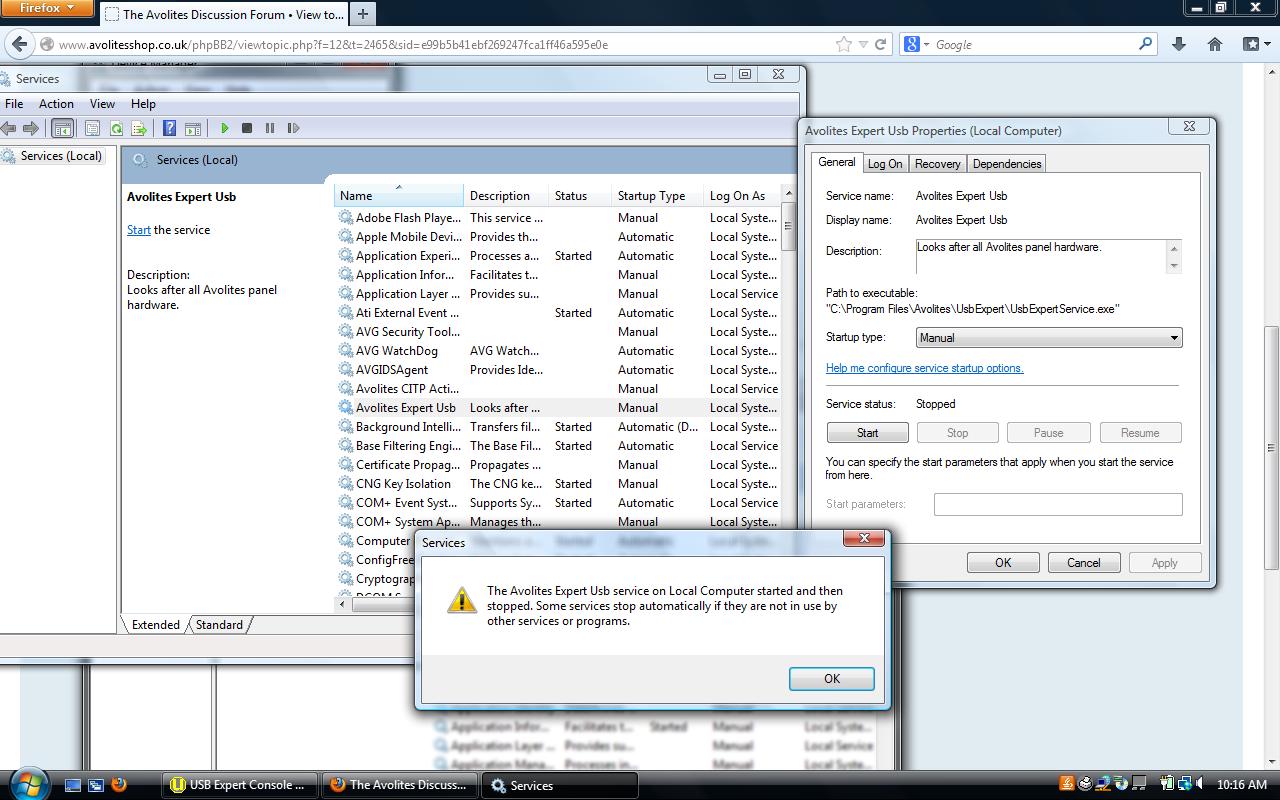Toggle Show/Hide Console Tree toolbar icon

click(62, 128)
